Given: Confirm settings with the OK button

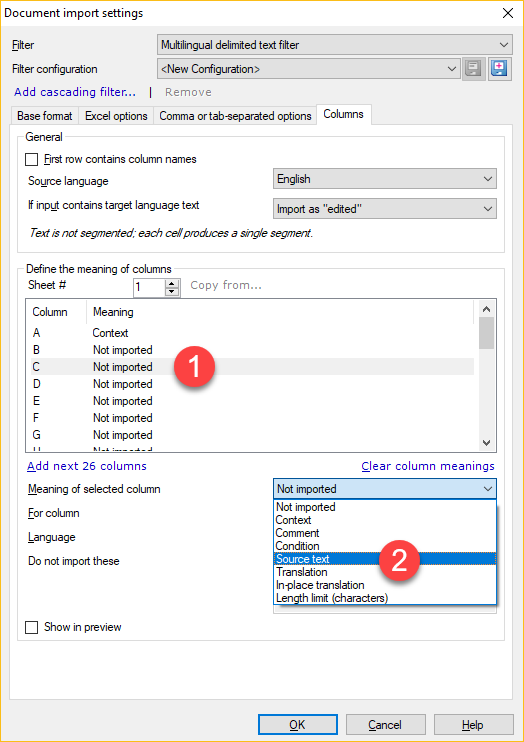Looking at the screenshot, I should click(297, 724).
